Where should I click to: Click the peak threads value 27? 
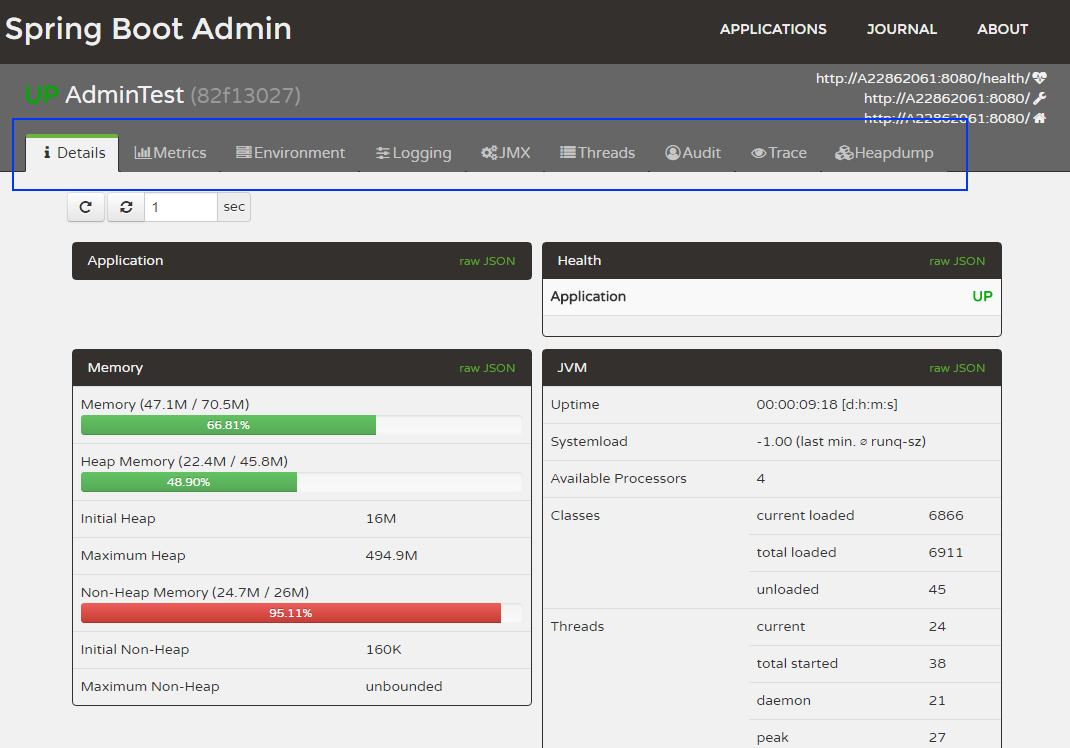click(937, 737)
